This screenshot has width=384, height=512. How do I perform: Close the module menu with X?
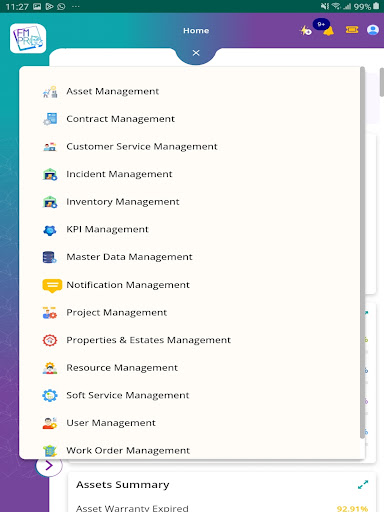click(x=196, y=53)
